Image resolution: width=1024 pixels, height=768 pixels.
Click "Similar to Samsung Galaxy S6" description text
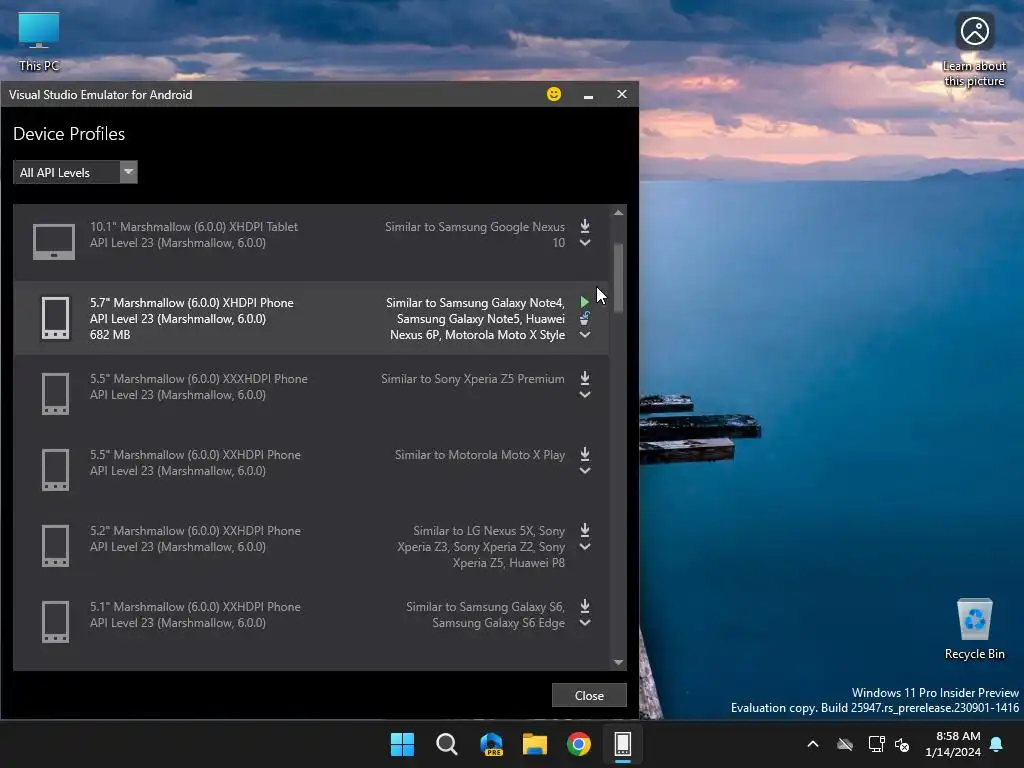point(485,615)
